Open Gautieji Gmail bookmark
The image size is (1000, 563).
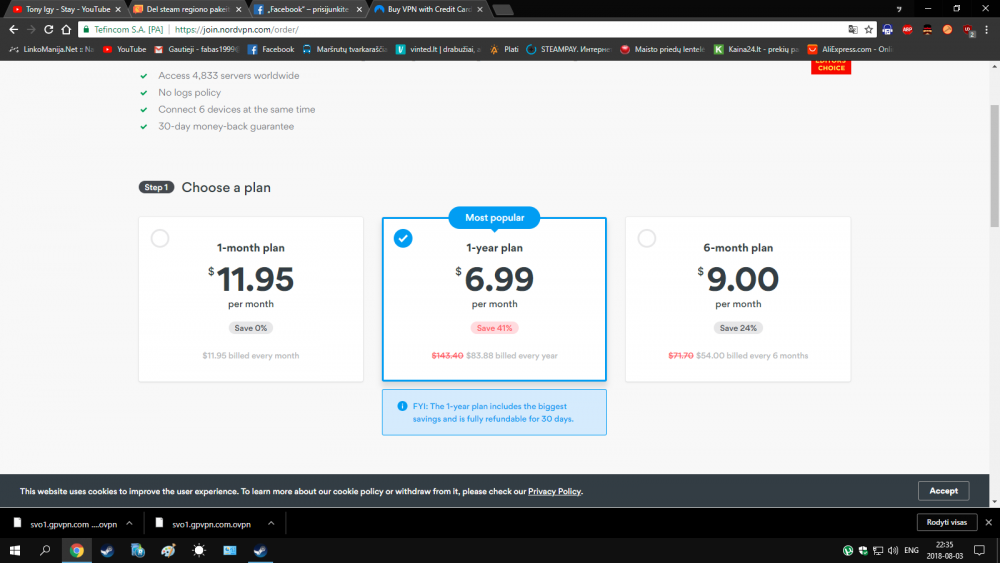(196, 49)
